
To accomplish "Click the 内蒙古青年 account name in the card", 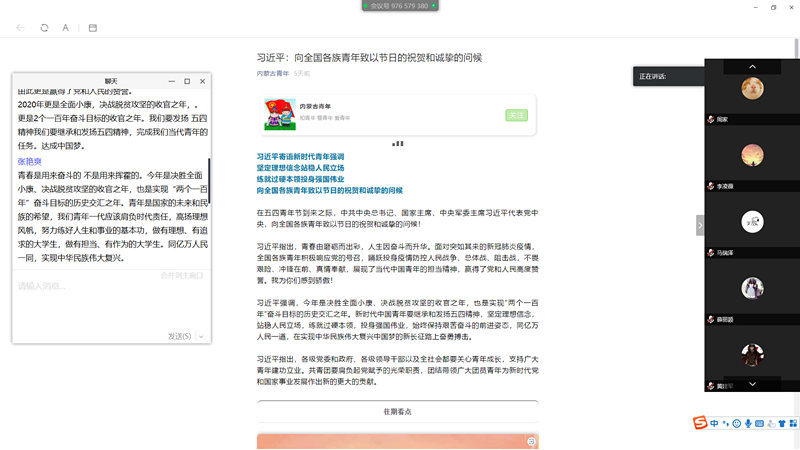I will click(x=315, y=106).
